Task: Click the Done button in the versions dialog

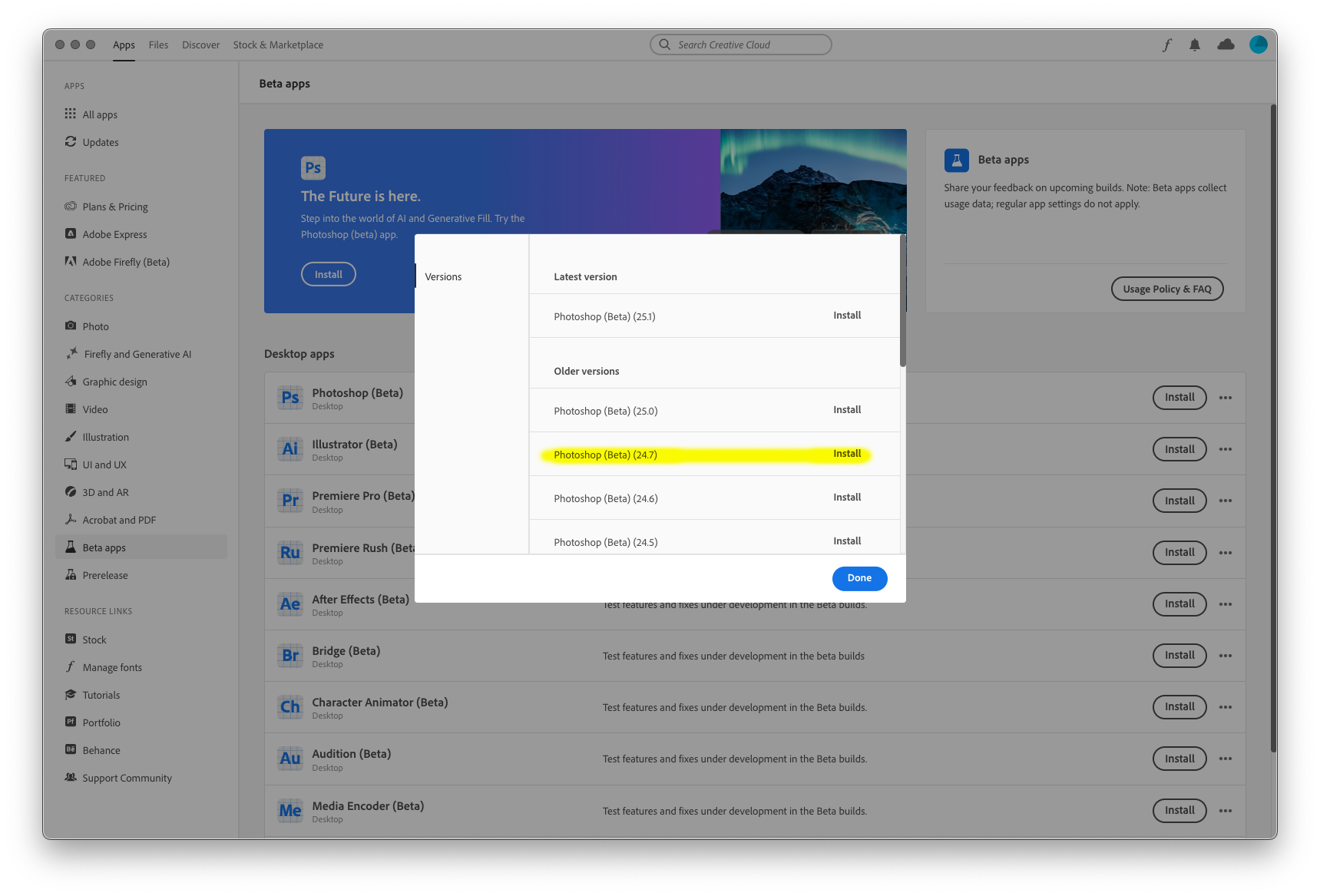Action: (859, 578)
